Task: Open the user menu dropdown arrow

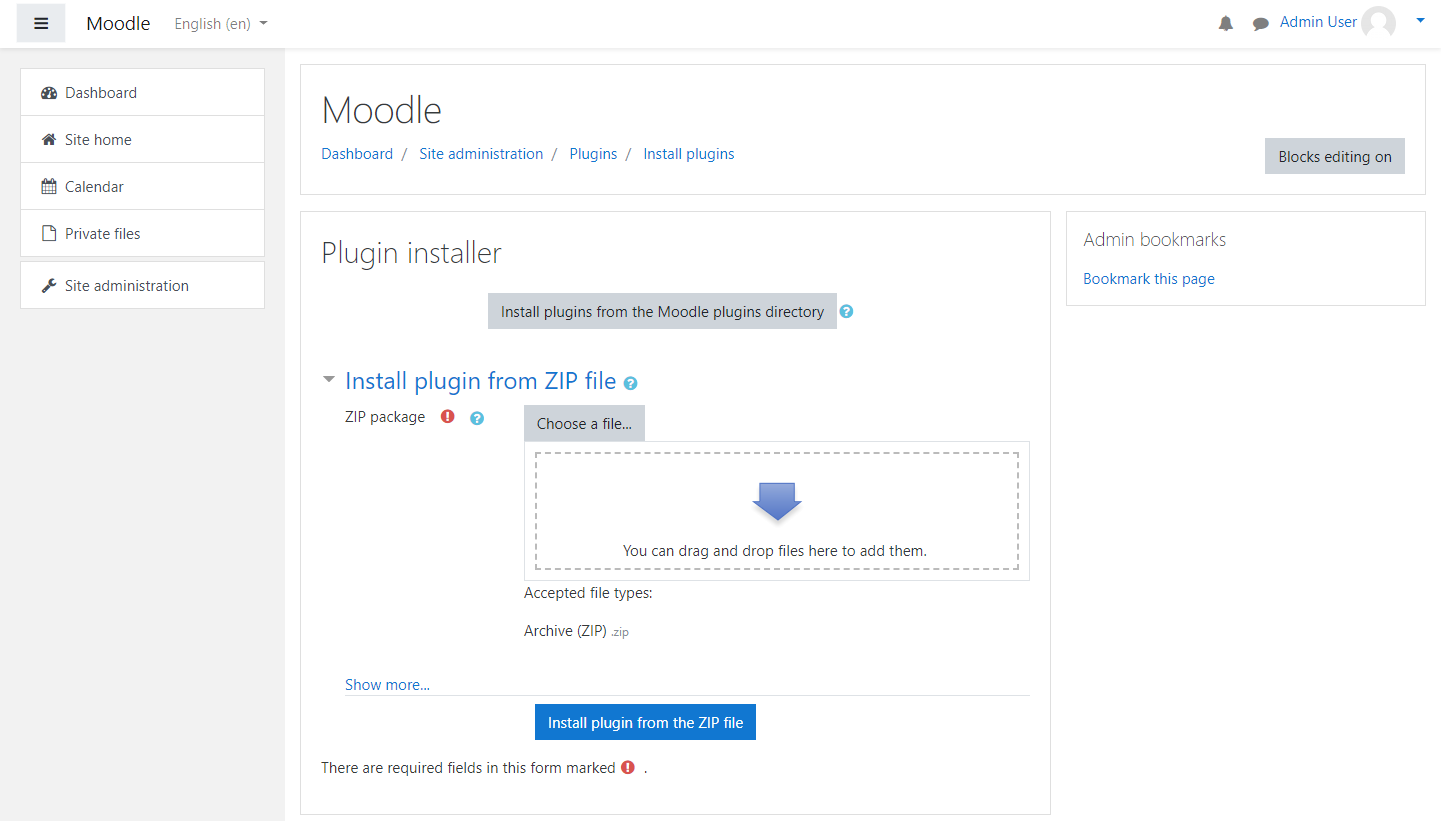Action: pos(1420,20)
